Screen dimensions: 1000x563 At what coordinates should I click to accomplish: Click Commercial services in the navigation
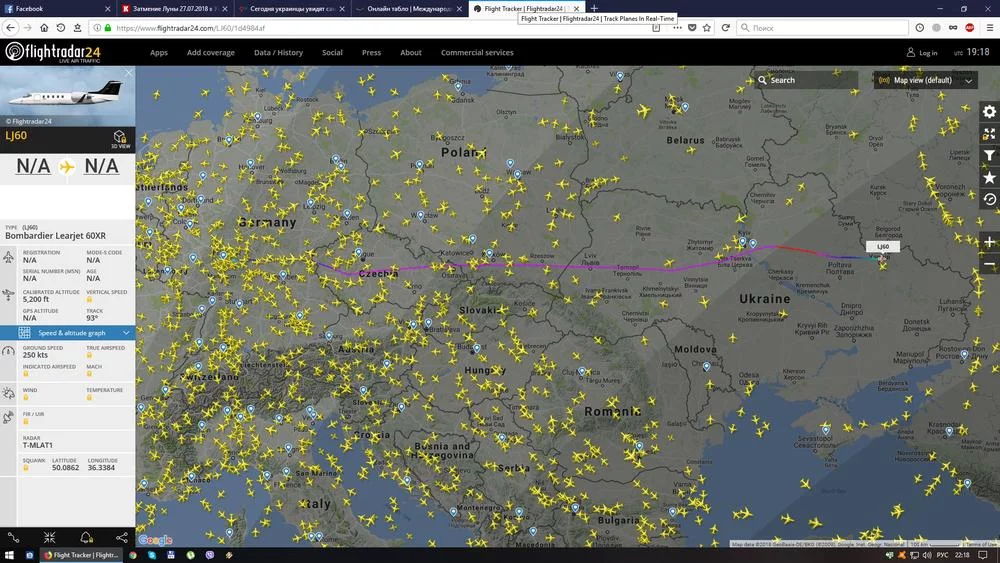tap(477, 53)
